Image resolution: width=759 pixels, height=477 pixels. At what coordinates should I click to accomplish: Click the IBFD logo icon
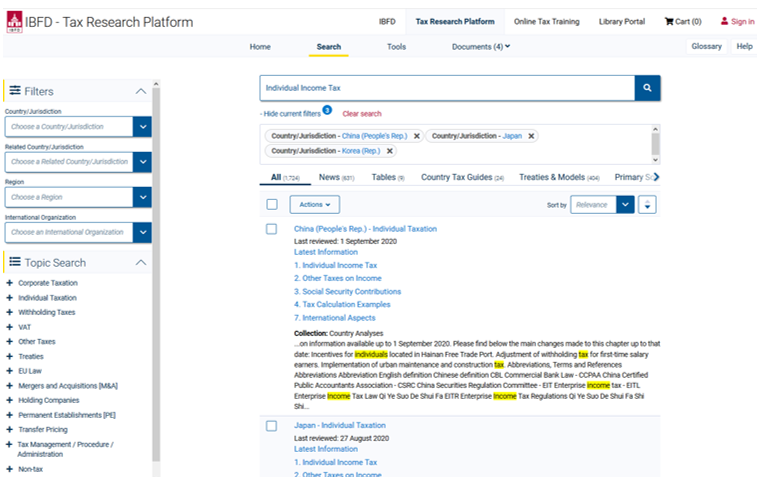(14, 22)
